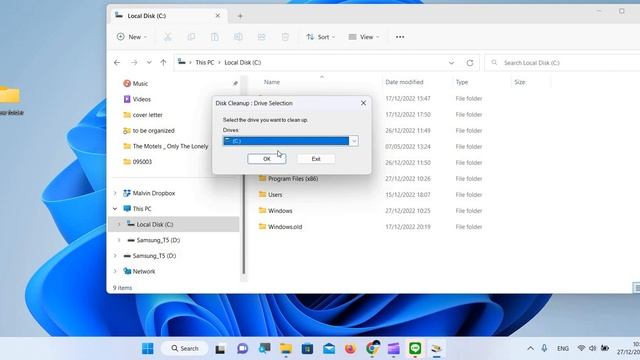The height and width of the screenshot is (360, 640).
Task: Open File Explorer from the taskbar
Action: pos(286,349)
